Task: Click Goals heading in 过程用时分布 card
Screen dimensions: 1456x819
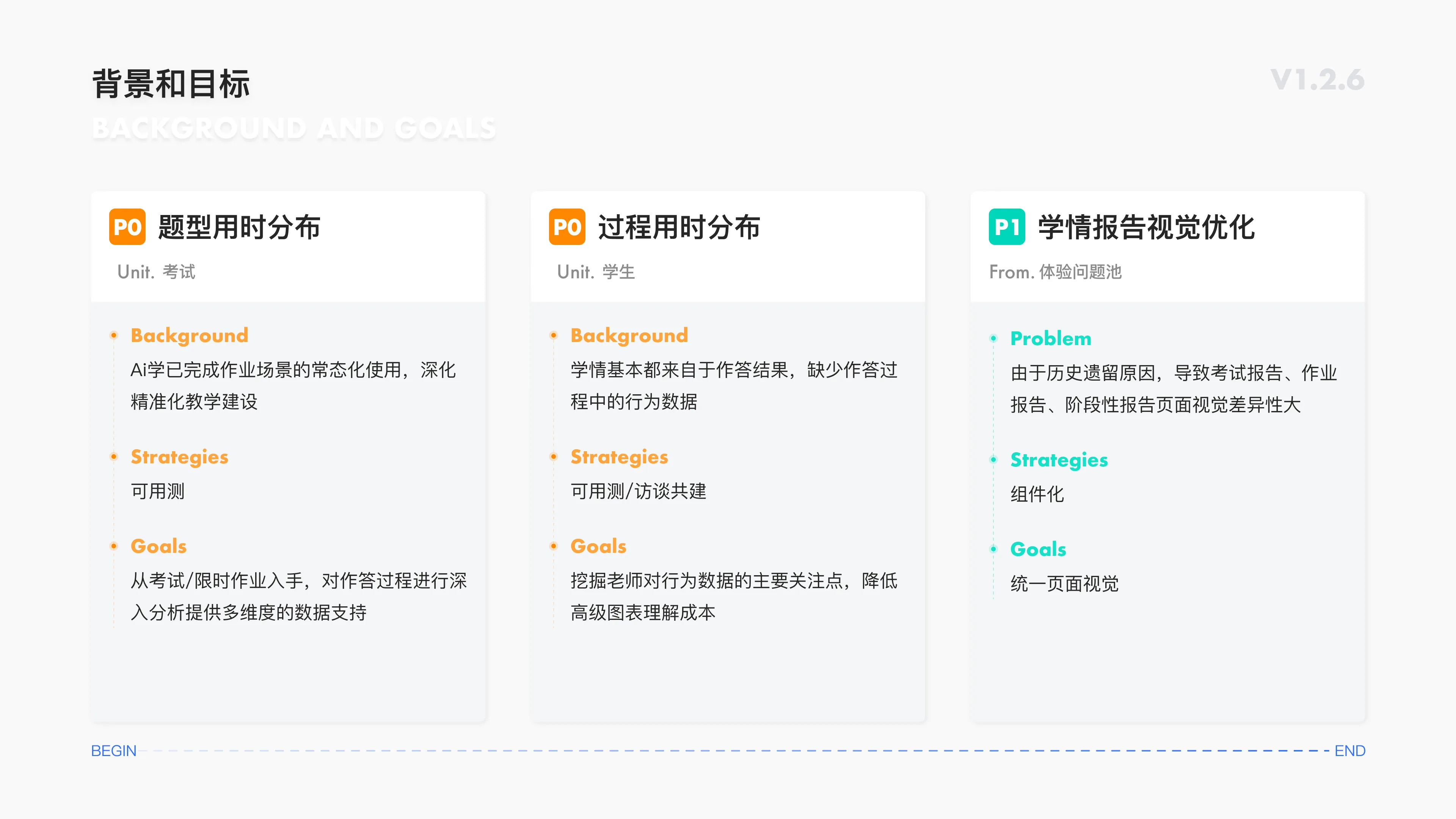Action: tap(599, 546)
